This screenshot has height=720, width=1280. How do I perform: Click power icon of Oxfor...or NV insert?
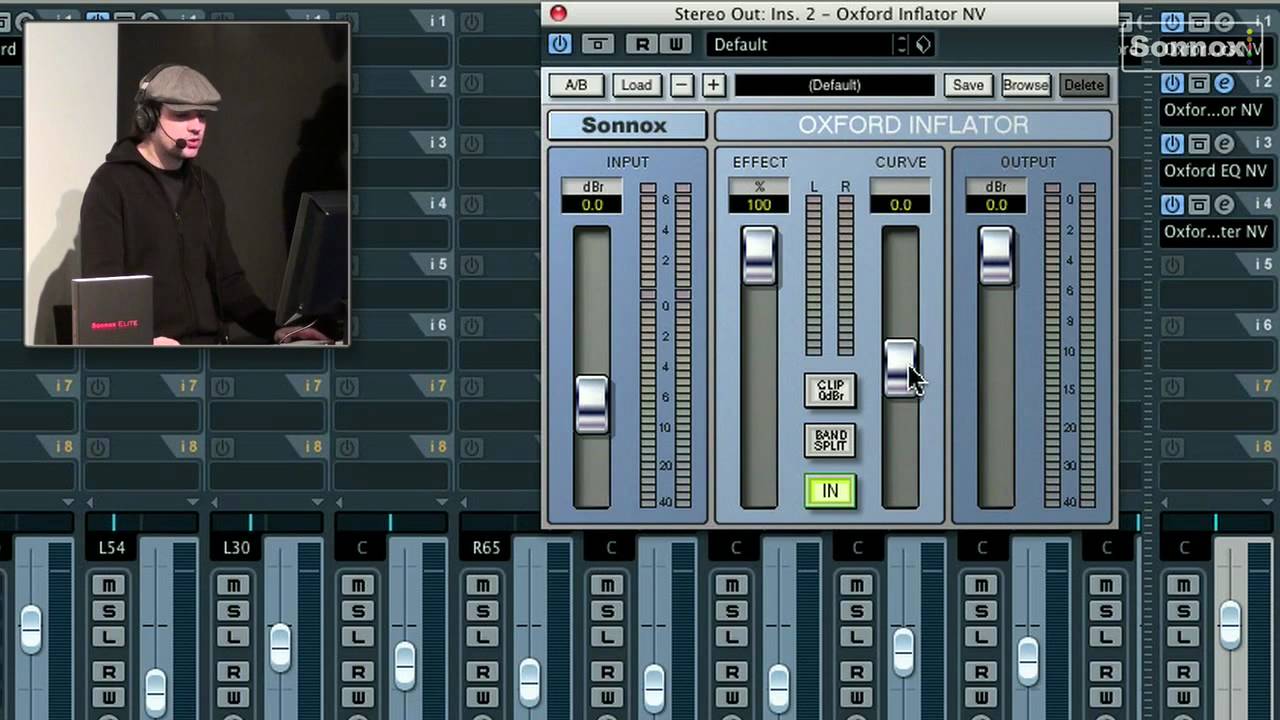[x=1173, y=83]
